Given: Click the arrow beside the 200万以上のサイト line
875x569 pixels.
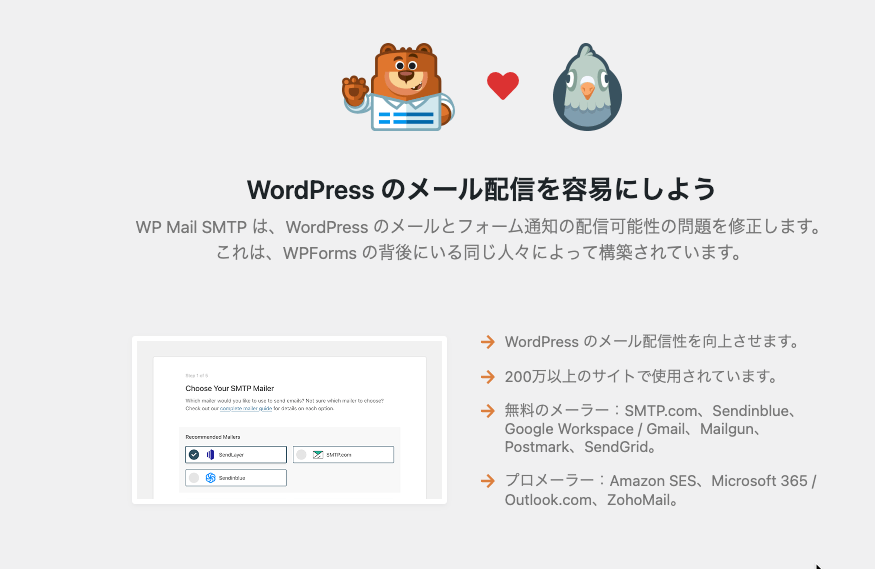Looking at the screenshot, I should coord(488,377).
